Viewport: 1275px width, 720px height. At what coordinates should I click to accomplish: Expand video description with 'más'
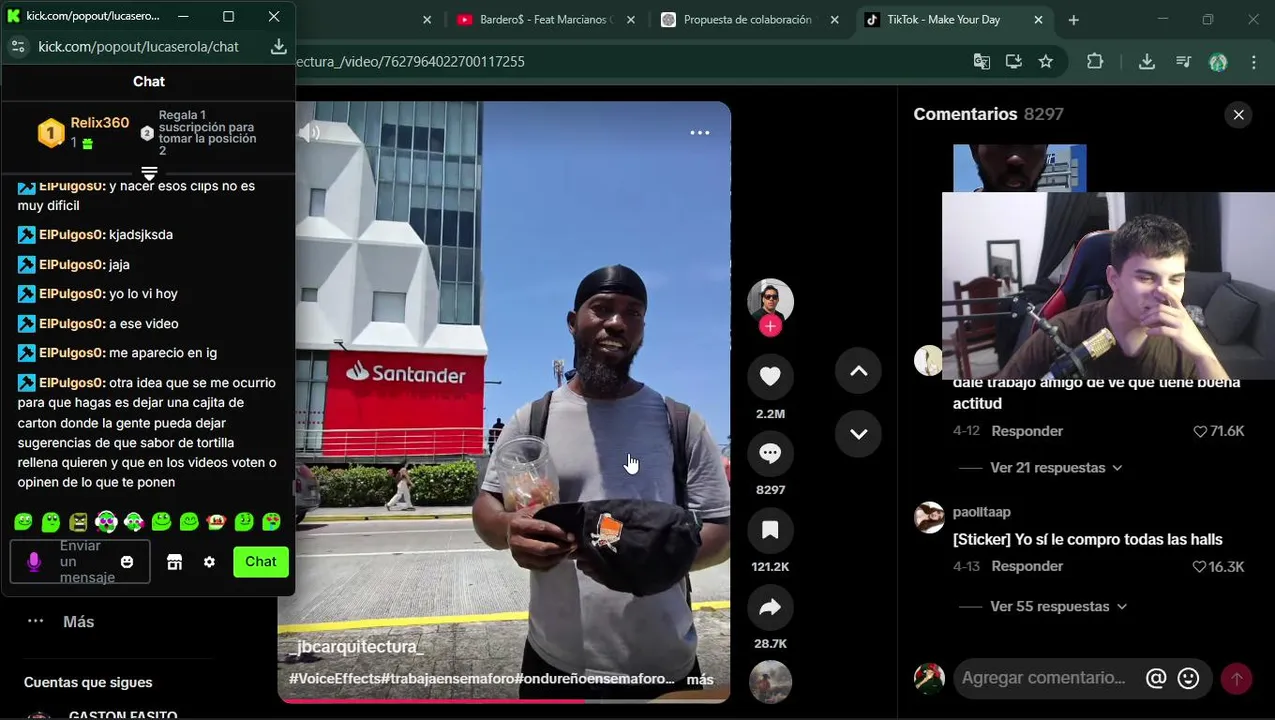700,680
